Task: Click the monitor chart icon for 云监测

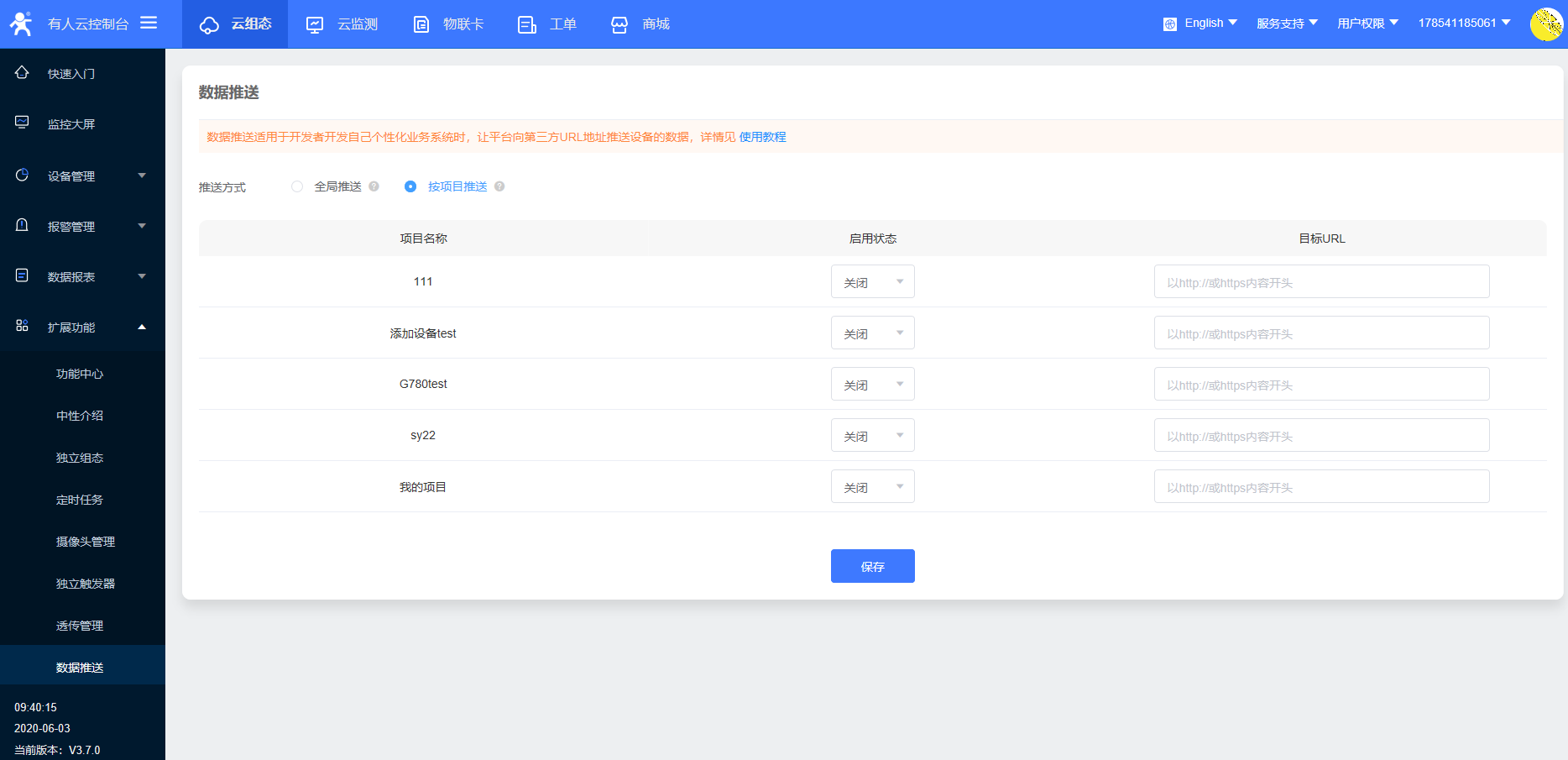Action: click(315, 25)
